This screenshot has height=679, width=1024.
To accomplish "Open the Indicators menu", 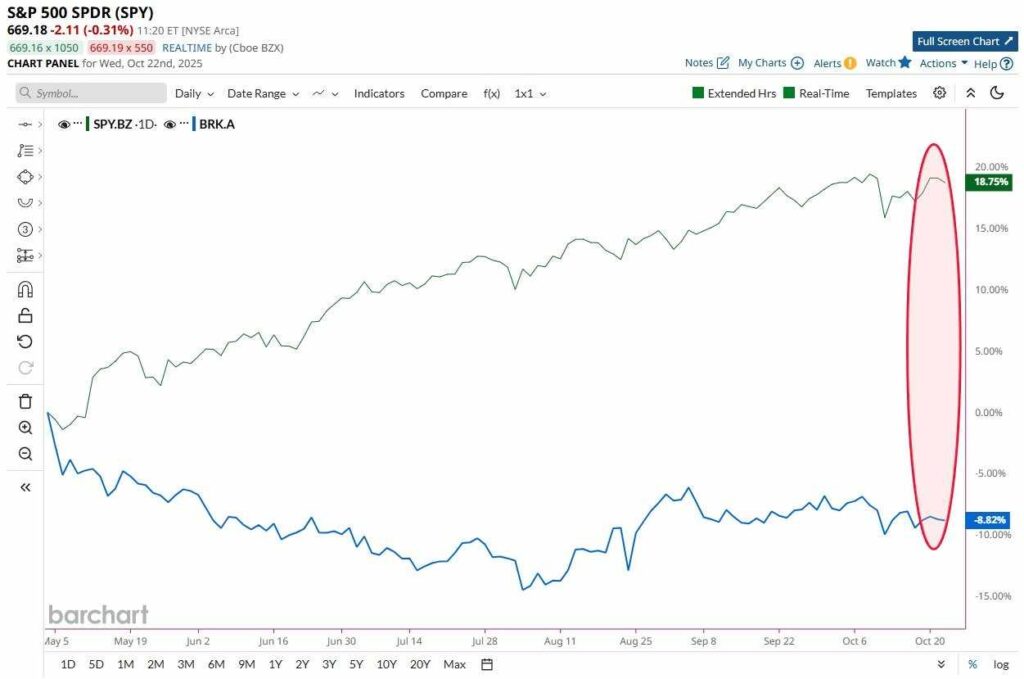I will 379,93.
